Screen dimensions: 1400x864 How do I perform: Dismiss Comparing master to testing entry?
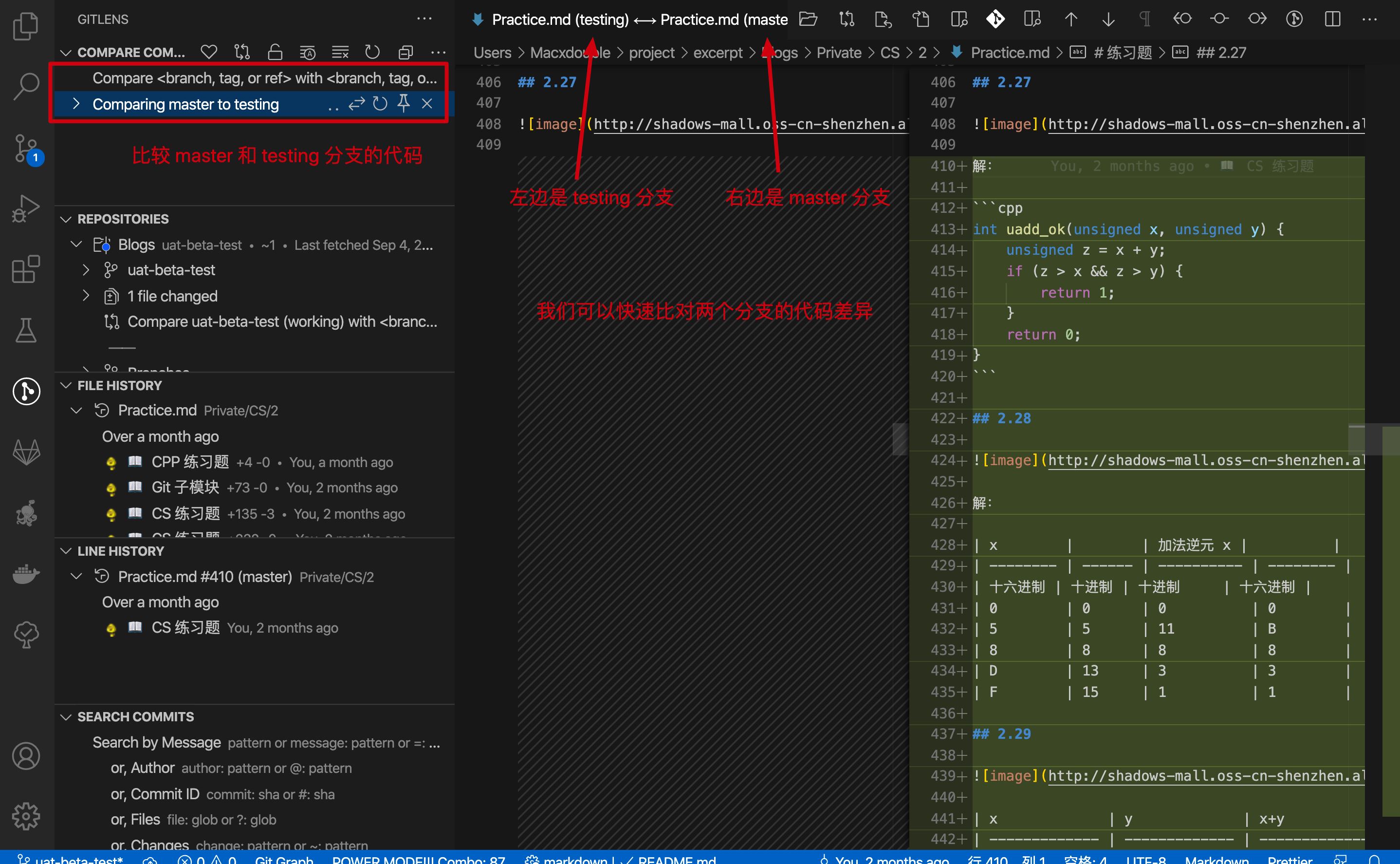(x=427, y=104)
